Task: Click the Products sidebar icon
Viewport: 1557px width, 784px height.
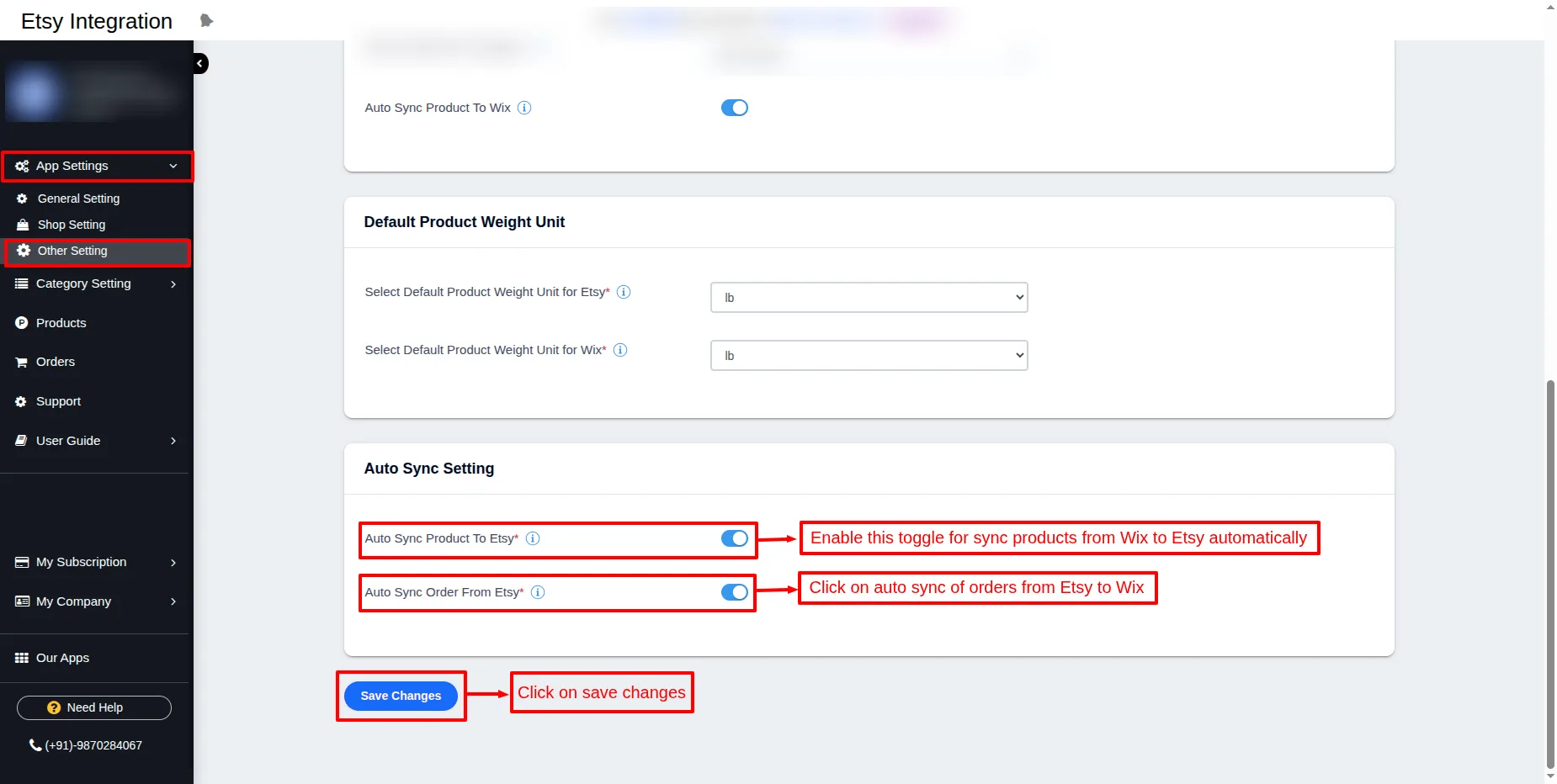Action: [22, 323]
